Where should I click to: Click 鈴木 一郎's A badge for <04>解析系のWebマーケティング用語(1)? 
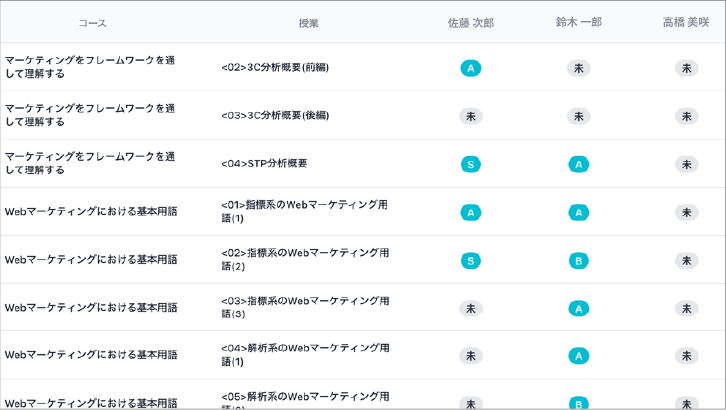[x=578, y=356]
